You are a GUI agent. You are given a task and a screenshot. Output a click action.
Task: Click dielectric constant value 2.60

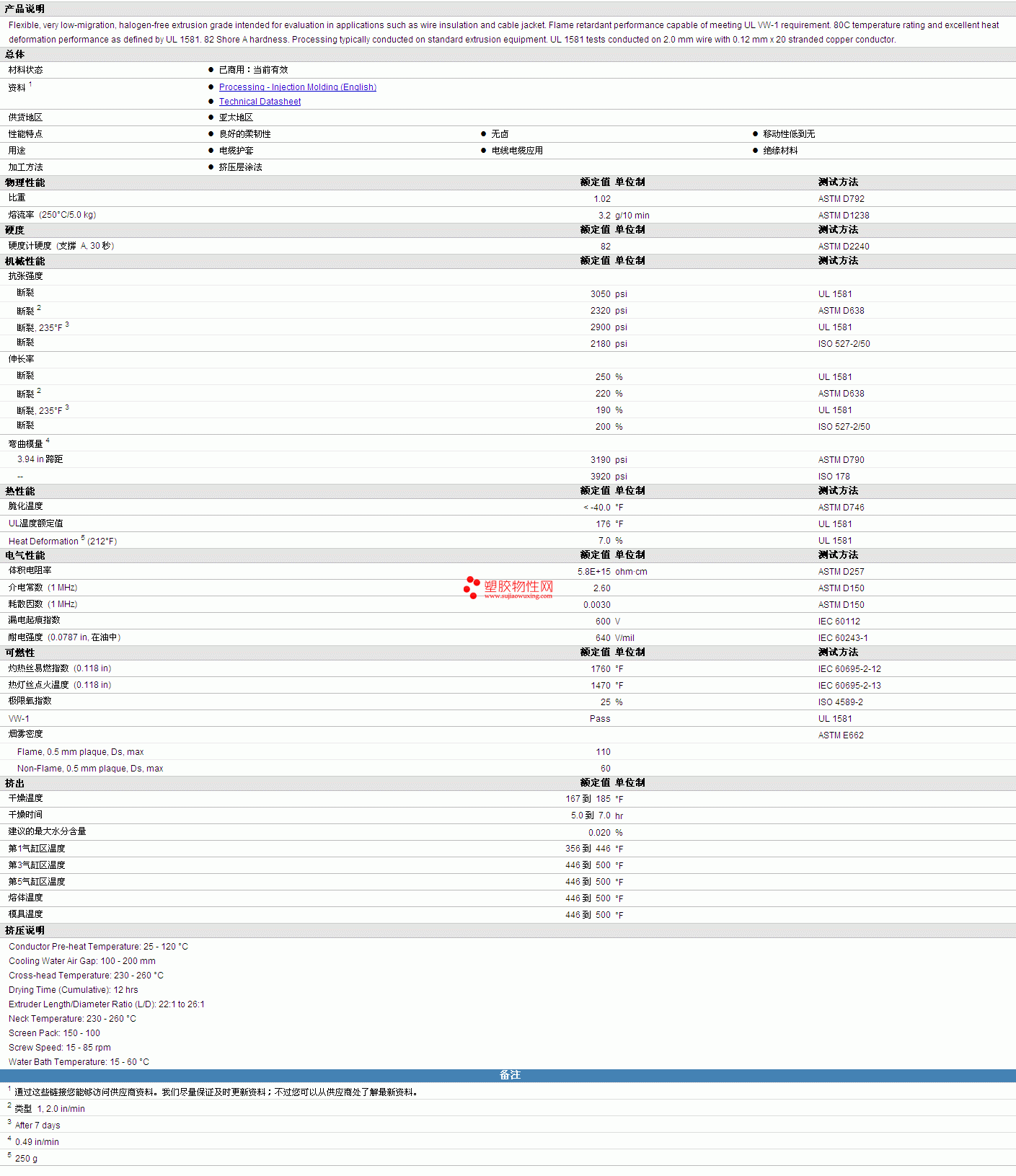602,588
